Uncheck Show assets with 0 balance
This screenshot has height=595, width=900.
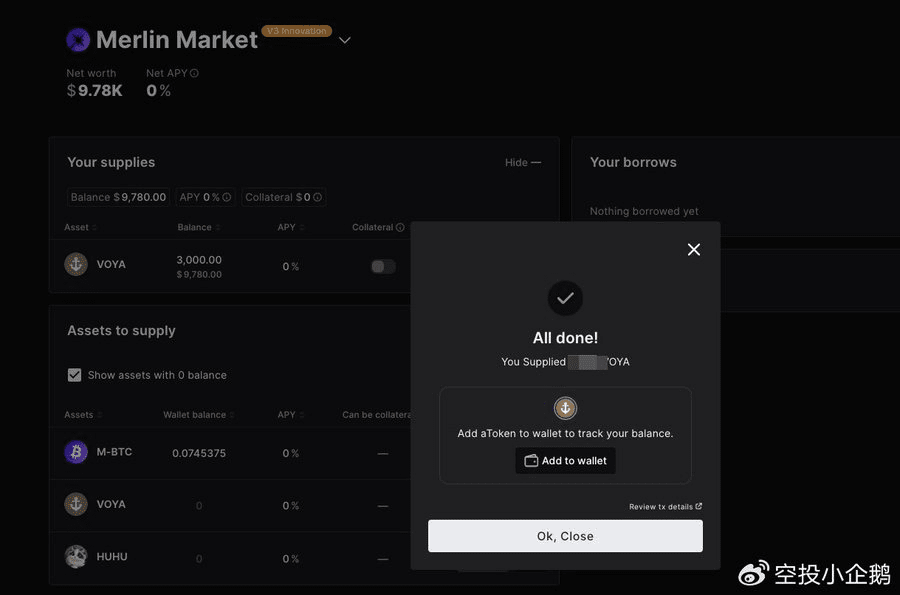75,375
